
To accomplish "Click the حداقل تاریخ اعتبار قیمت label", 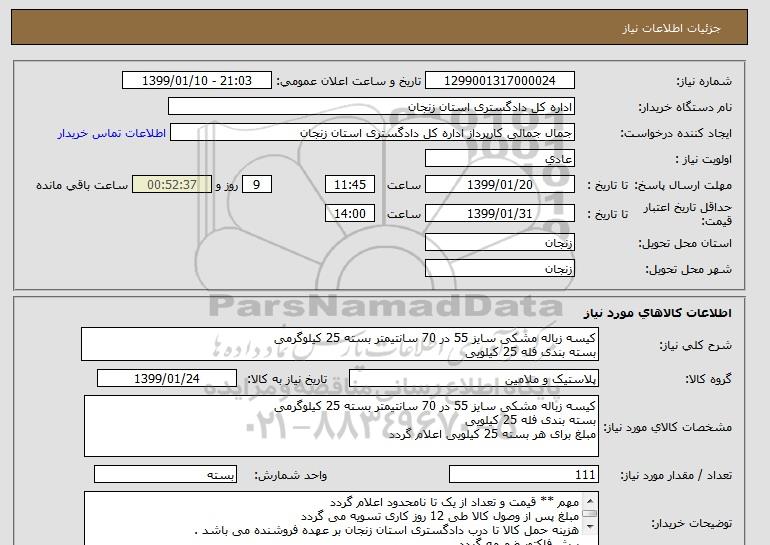I will [x=688, y=214].
